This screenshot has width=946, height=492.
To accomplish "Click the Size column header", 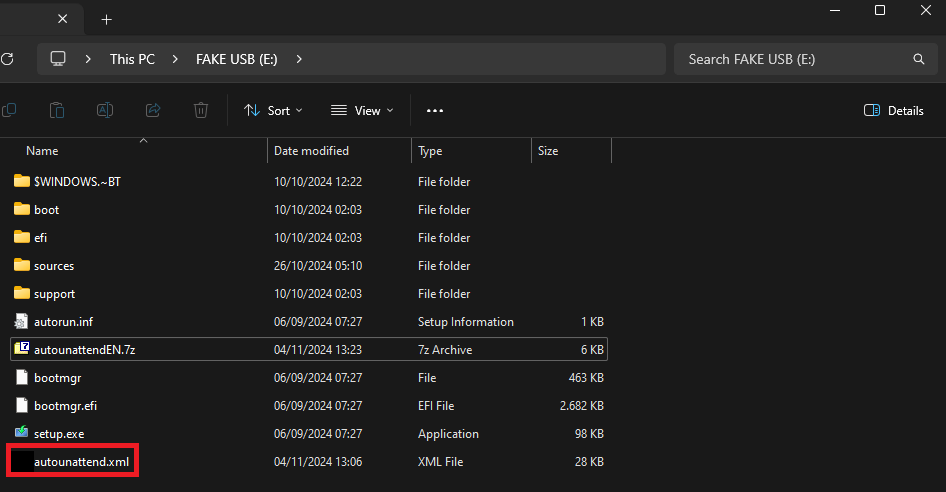I will click(548, 151).
